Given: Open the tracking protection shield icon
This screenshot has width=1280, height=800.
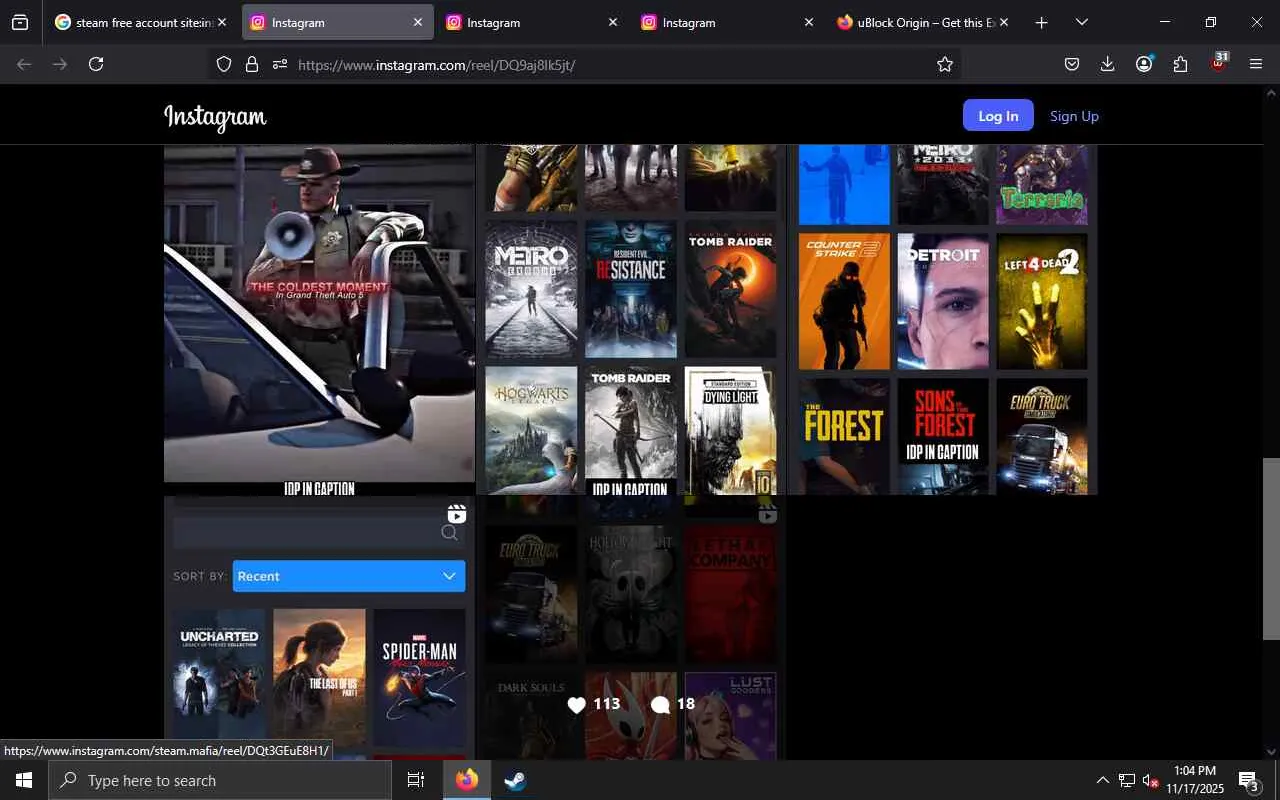Looking at the screenshot, I should click(x=224, y=64).
